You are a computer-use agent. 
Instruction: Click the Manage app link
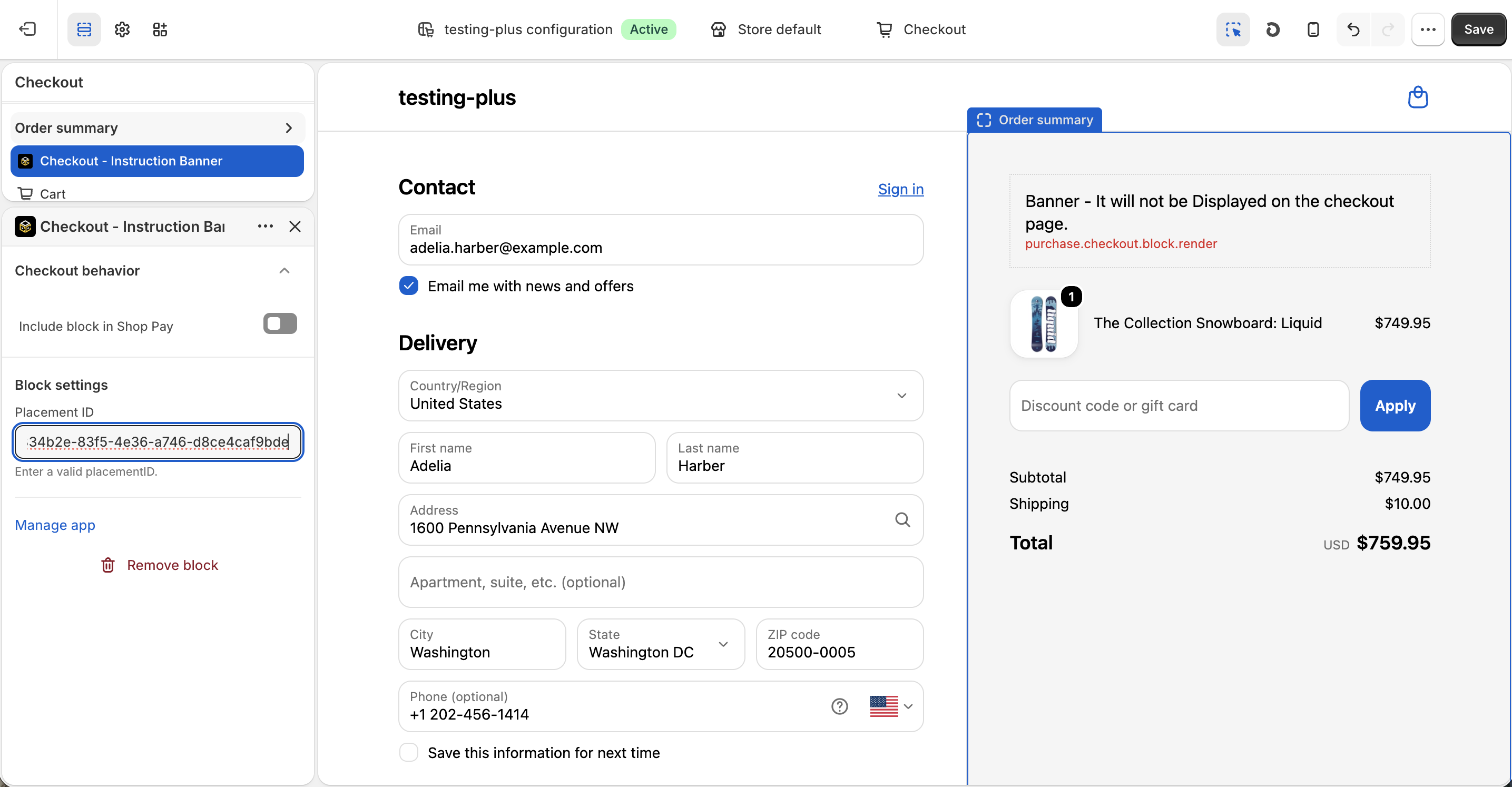(55, 525)
